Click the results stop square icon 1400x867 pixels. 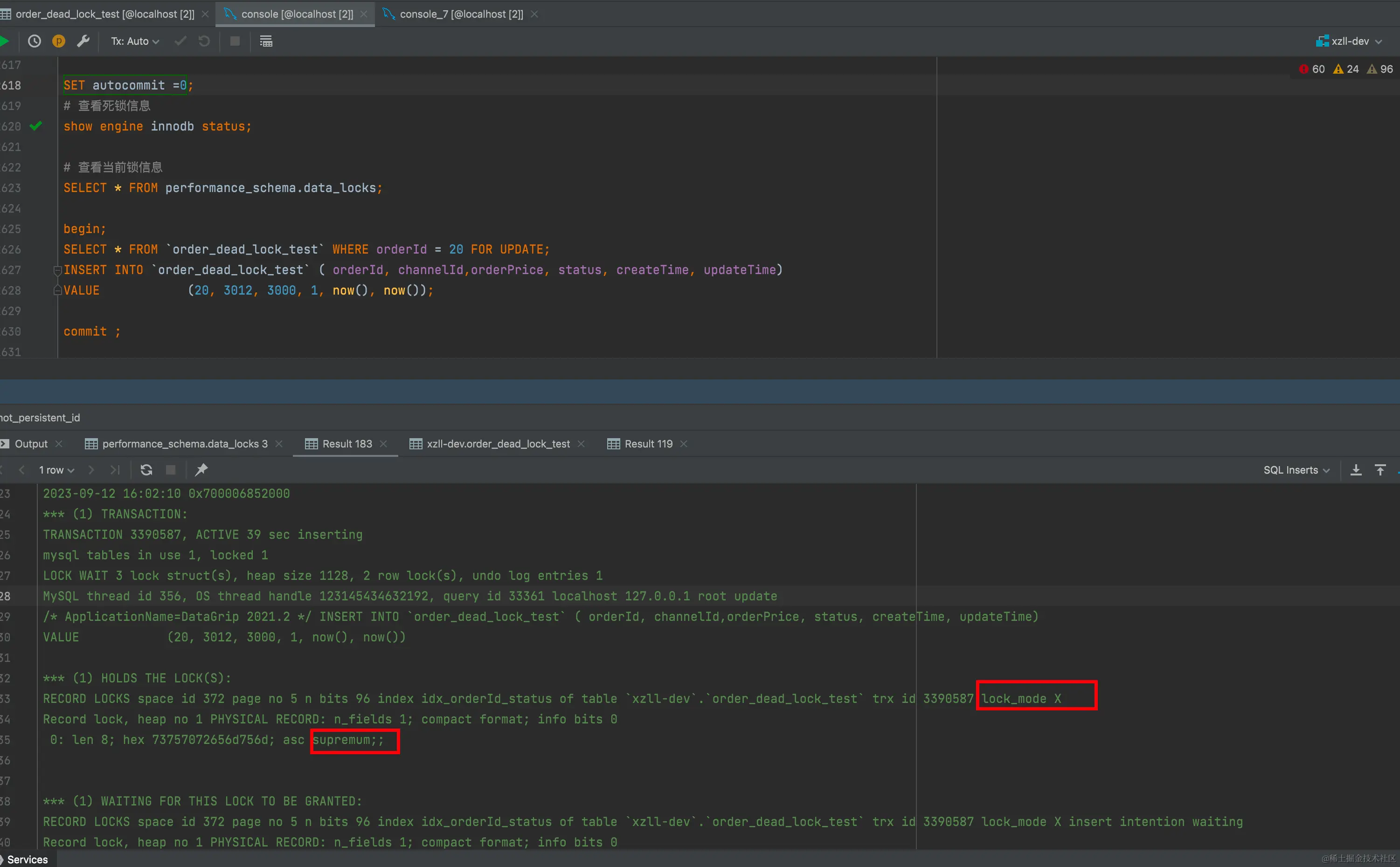170,470
